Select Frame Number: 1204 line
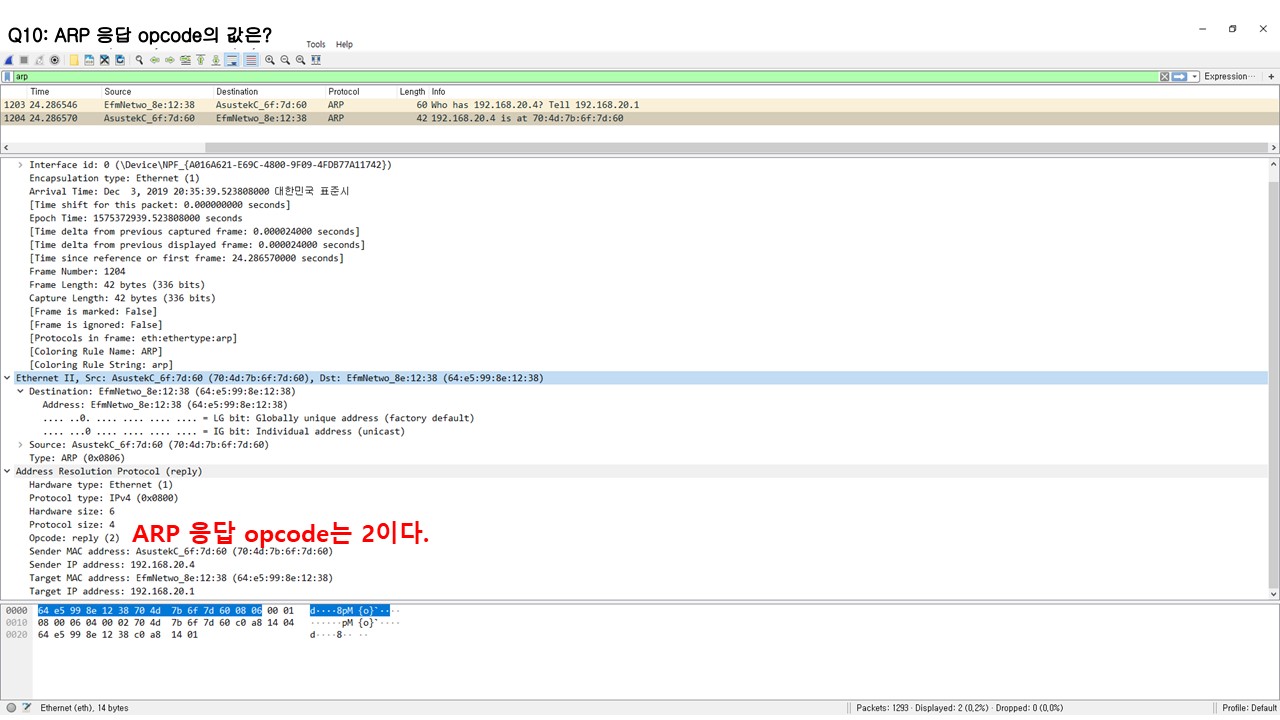Image resolution: width=1280 pixels, height=720 pixels. (x=78, y=271)
